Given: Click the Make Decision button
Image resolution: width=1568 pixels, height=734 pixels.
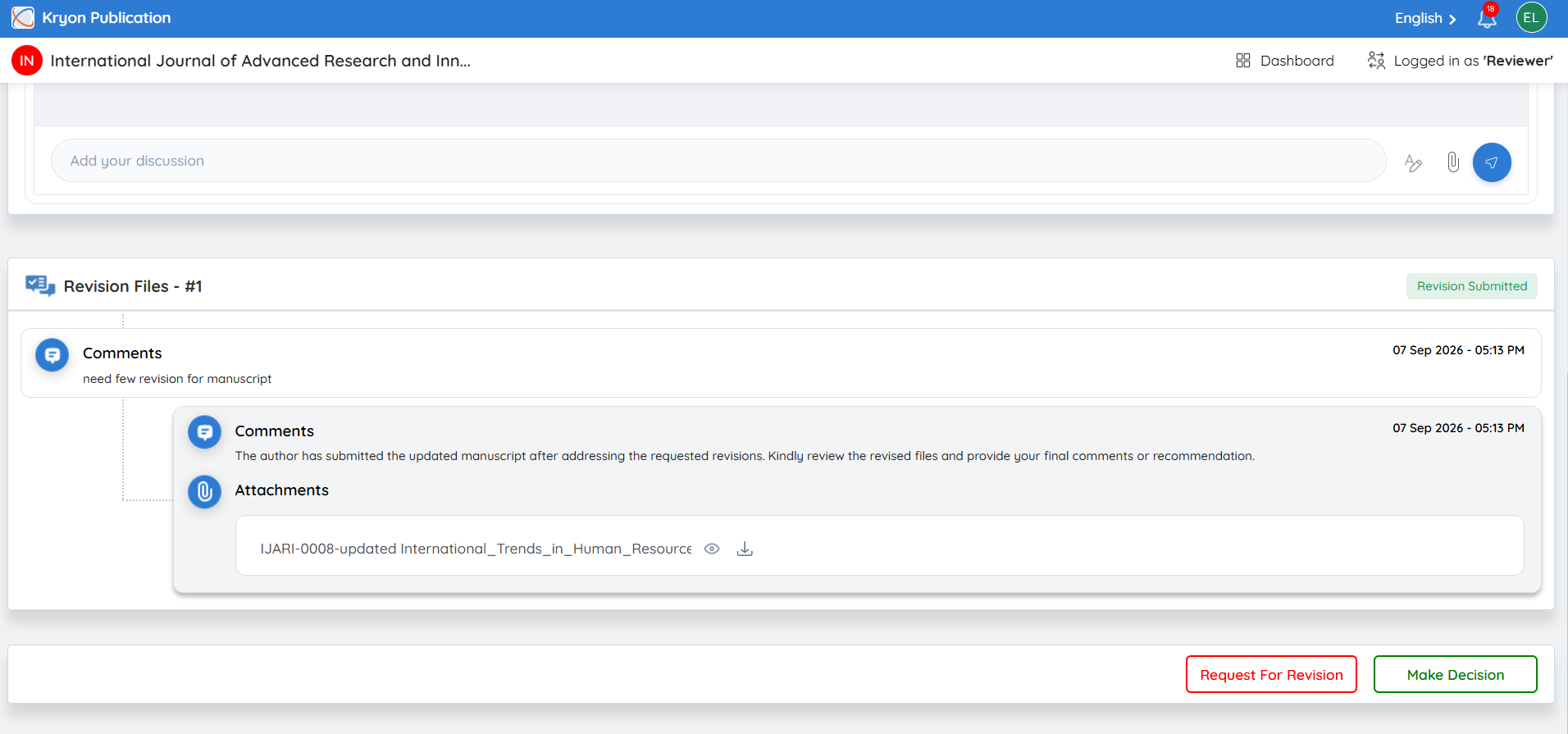Looking at the screenshot, I should coord(1456,674).
